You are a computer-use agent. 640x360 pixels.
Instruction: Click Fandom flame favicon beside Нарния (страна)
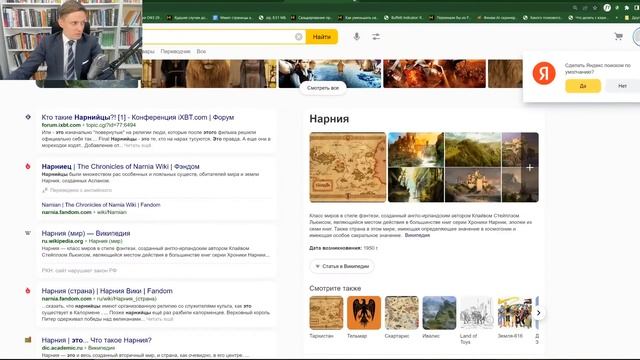[x=28, y=291]
